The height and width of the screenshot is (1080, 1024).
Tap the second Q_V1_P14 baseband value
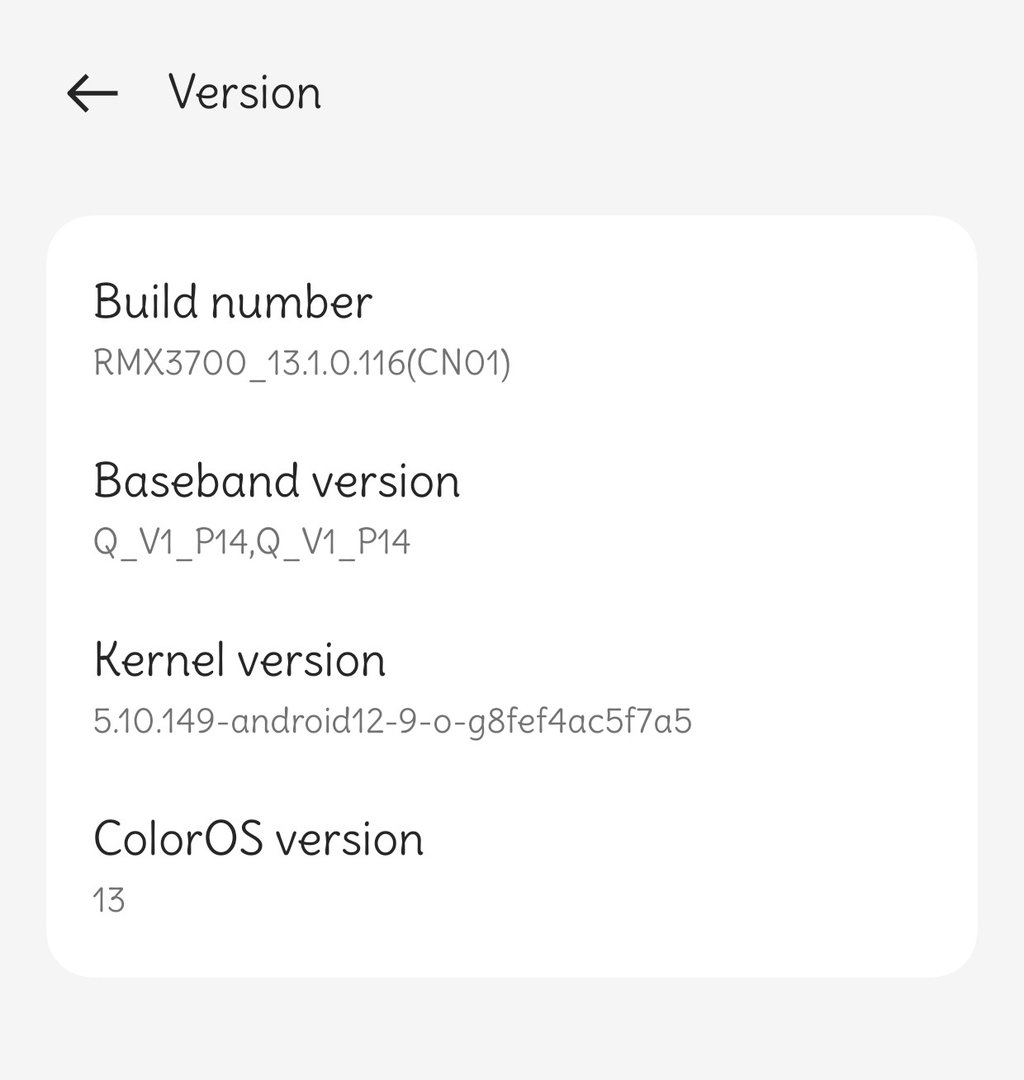(x=333, y=542)
